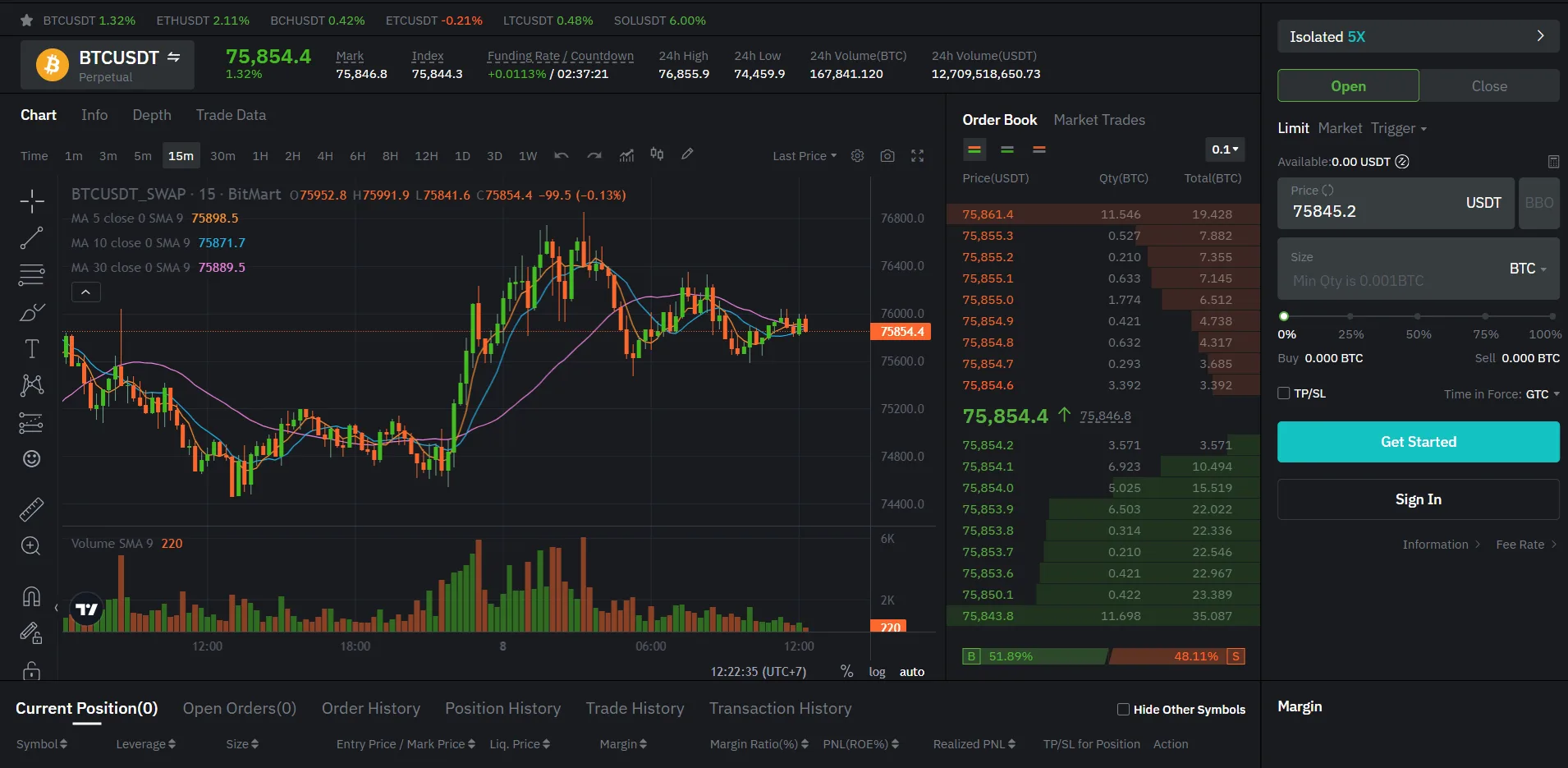Open the Trigger order type dropdown

(1399, 128)
